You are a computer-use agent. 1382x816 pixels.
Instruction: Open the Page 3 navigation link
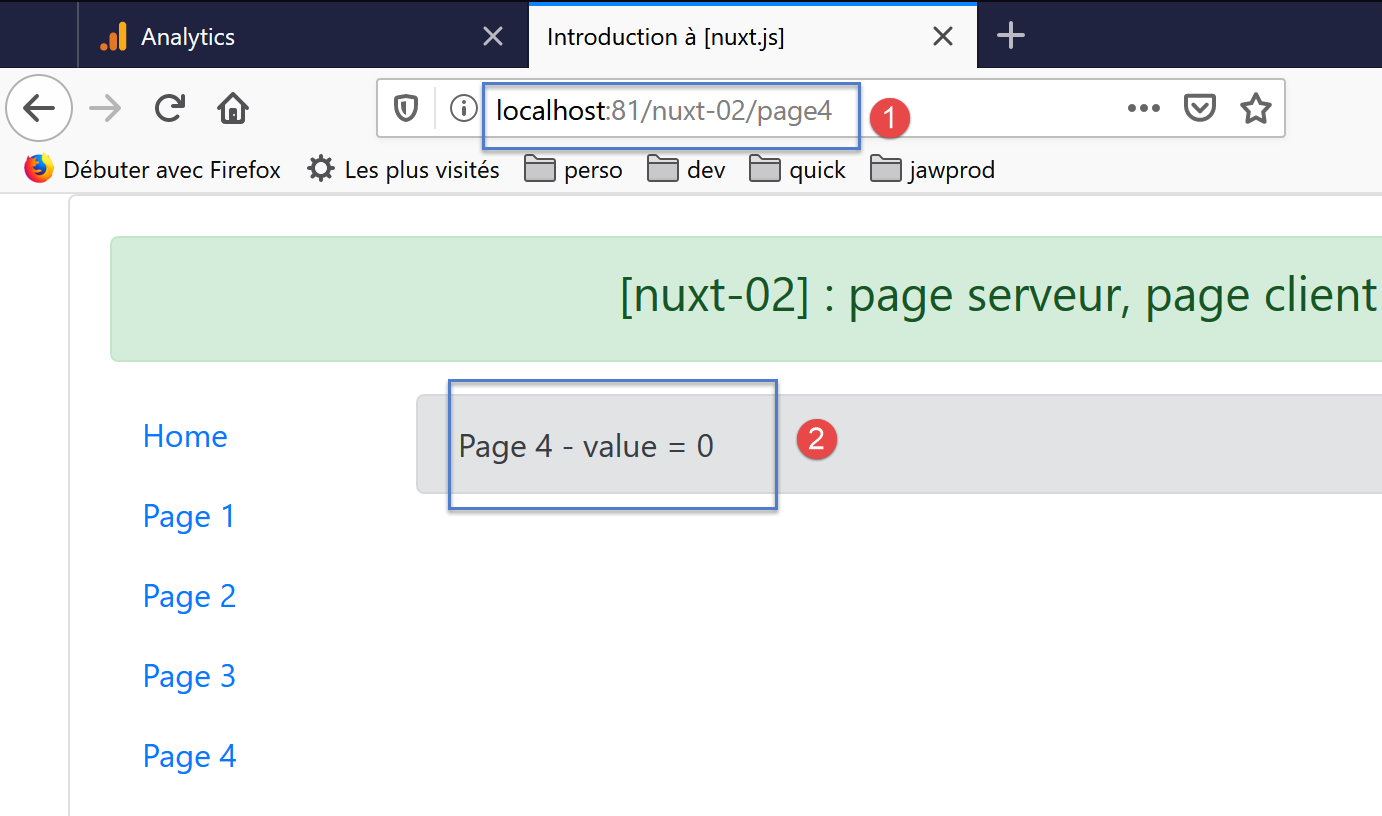pos(189,676)
